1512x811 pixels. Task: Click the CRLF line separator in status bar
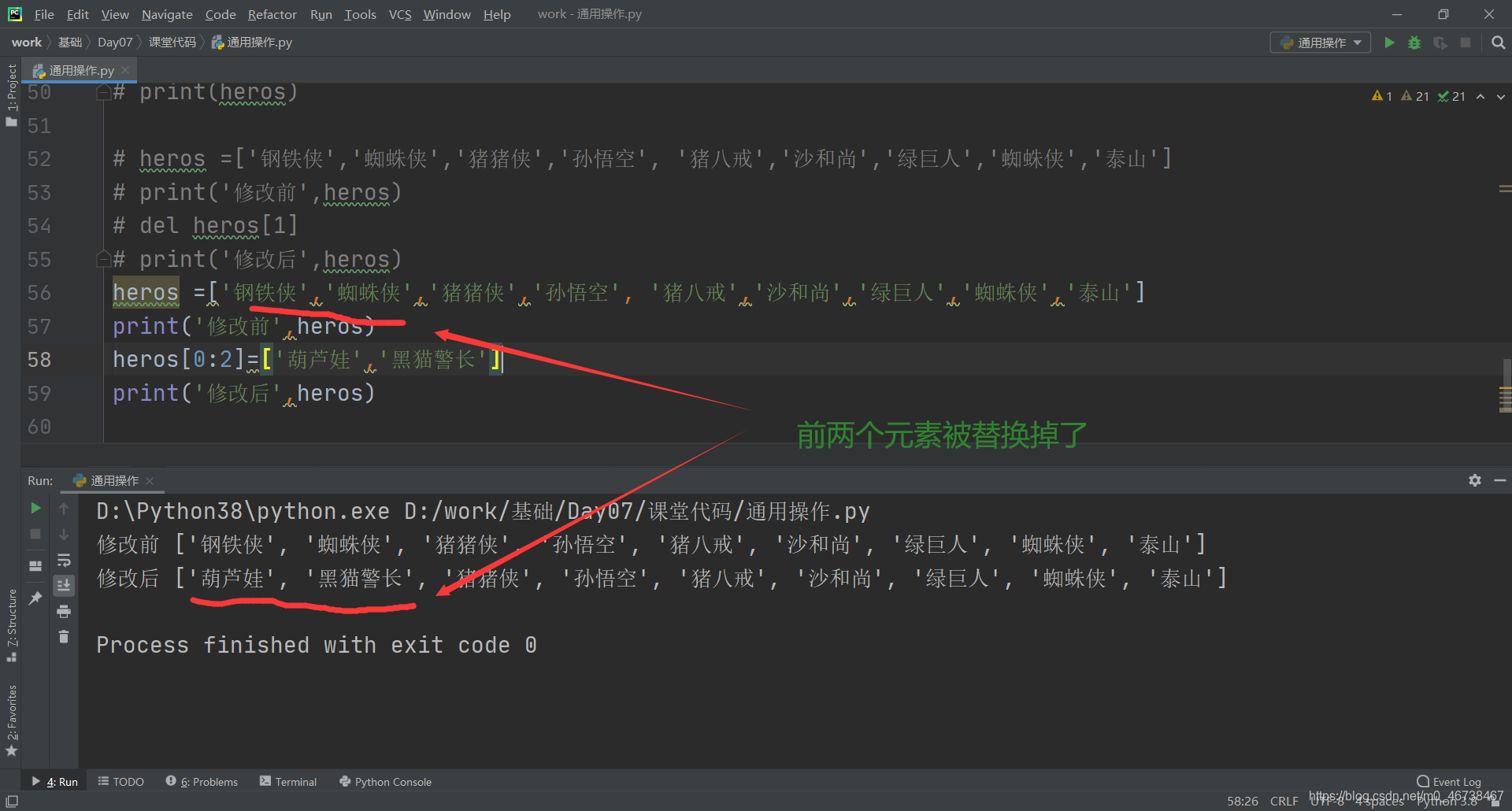[x=1284, y=801]
